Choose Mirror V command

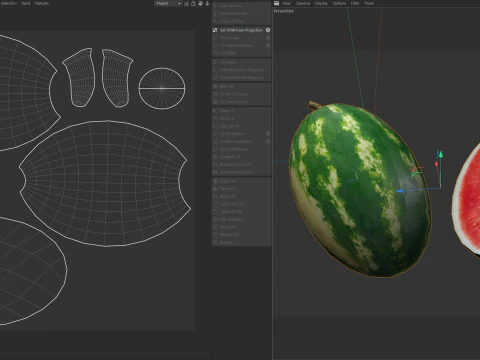click(x=241, y=118)
